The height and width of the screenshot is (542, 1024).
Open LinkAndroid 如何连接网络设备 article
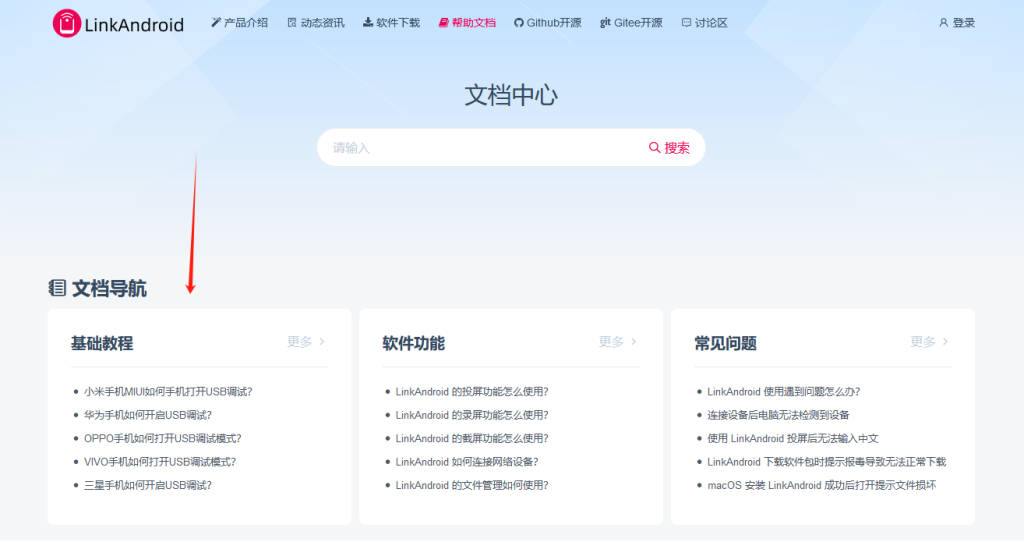(467, 462)
